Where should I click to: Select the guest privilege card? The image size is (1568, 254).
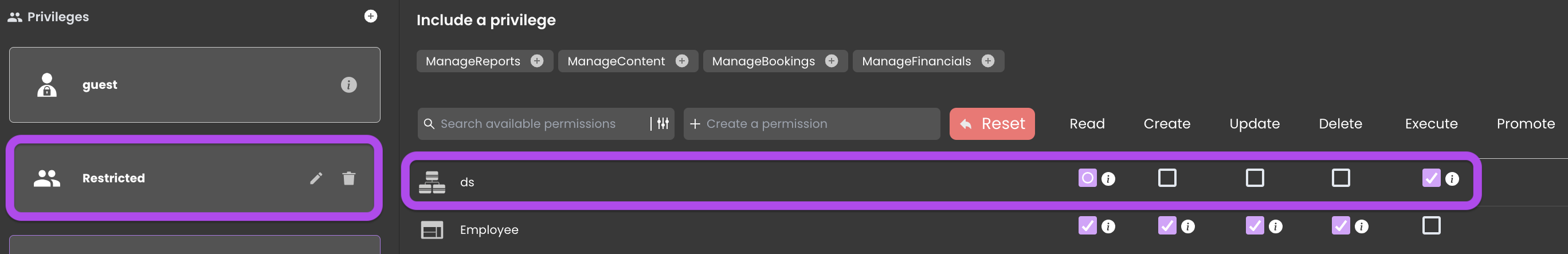195,85
